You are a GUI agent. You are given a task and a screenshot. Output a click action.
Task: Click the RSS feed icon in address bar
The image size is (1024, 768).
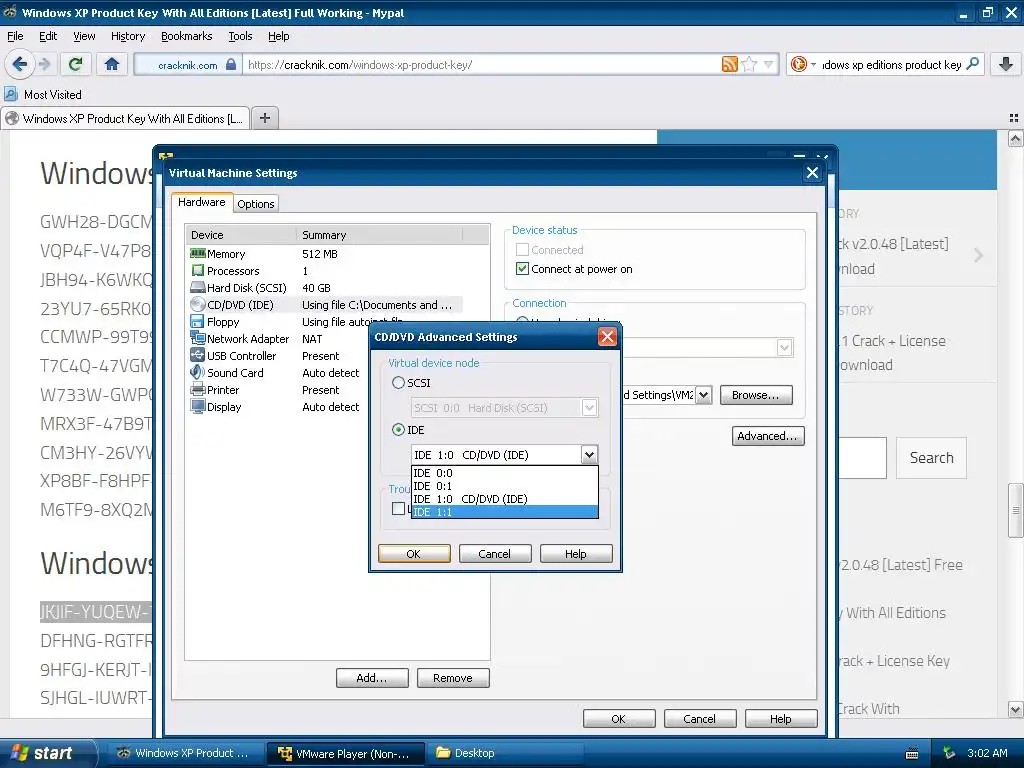(729, 64)
